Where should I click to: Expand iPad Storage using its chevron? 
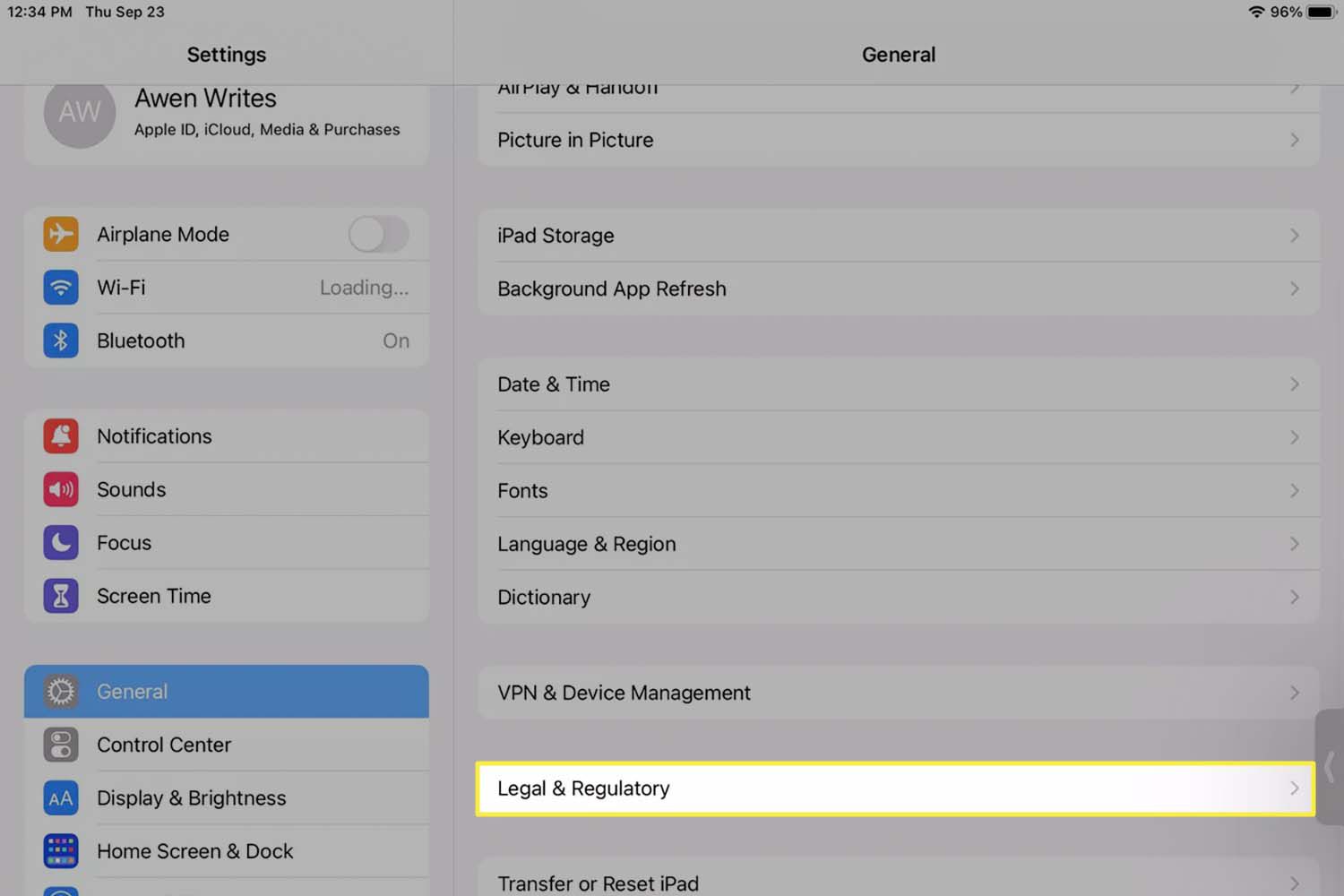[1294, 236]
